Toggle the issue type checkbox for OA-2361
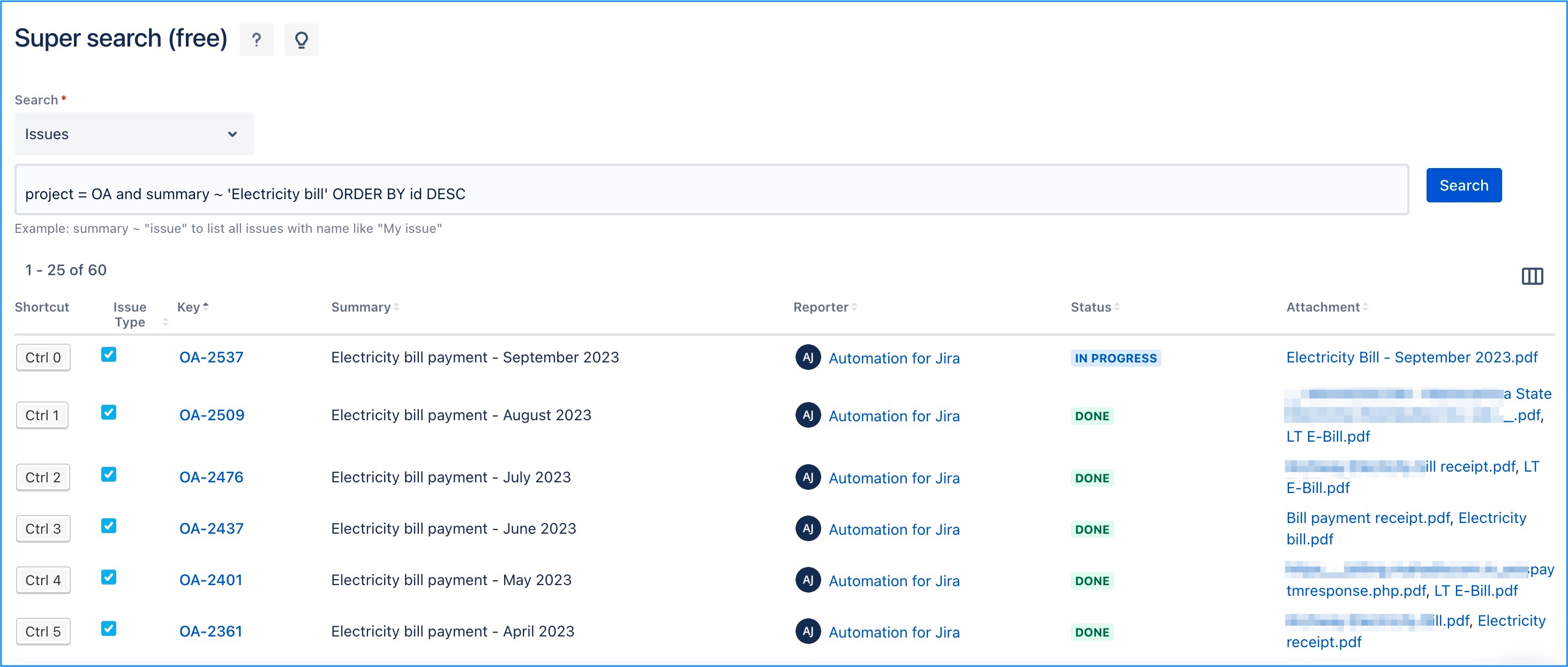Screen dimensions: 1568x667 [x=109, y=628]
